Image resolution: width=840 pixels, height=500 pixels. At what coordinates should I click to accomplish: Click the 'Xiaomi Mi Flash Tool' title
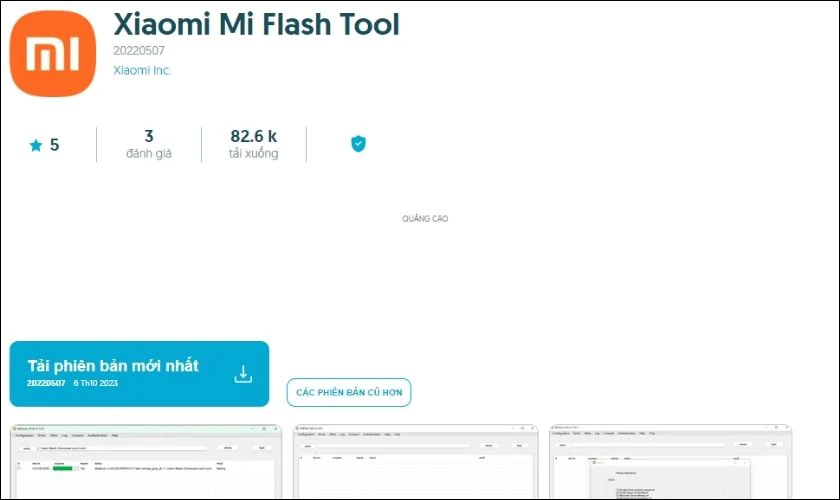click(x=256, y=25)
